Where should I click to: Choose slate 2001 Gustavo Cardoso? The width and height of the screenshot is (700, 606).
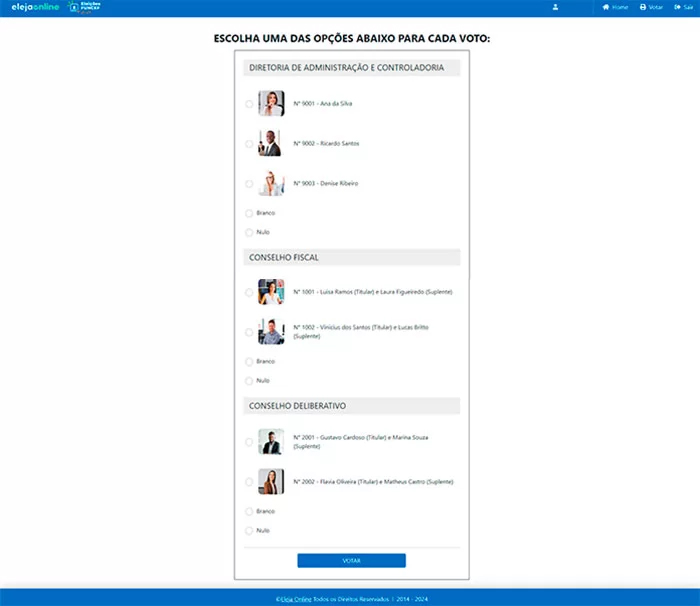tap(249, 442)
